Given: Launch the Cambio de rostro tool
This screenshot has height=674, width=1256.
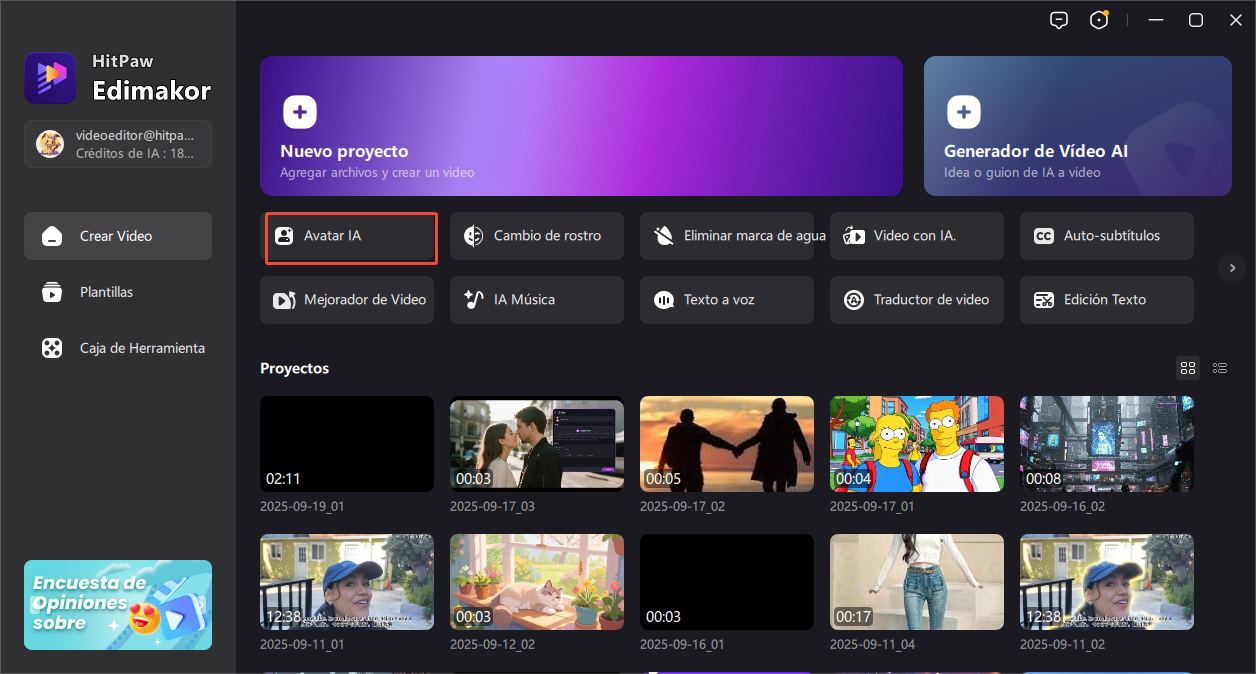Looking at the screenshot, I should coord(536,237).
